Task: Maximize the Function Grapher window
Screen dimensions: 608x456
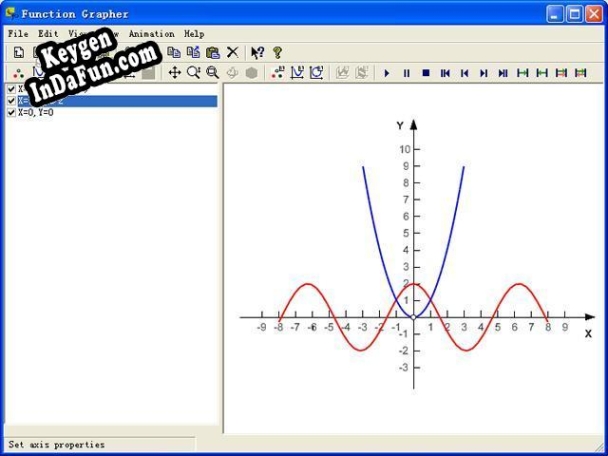Action: click(x=575, y=14)
